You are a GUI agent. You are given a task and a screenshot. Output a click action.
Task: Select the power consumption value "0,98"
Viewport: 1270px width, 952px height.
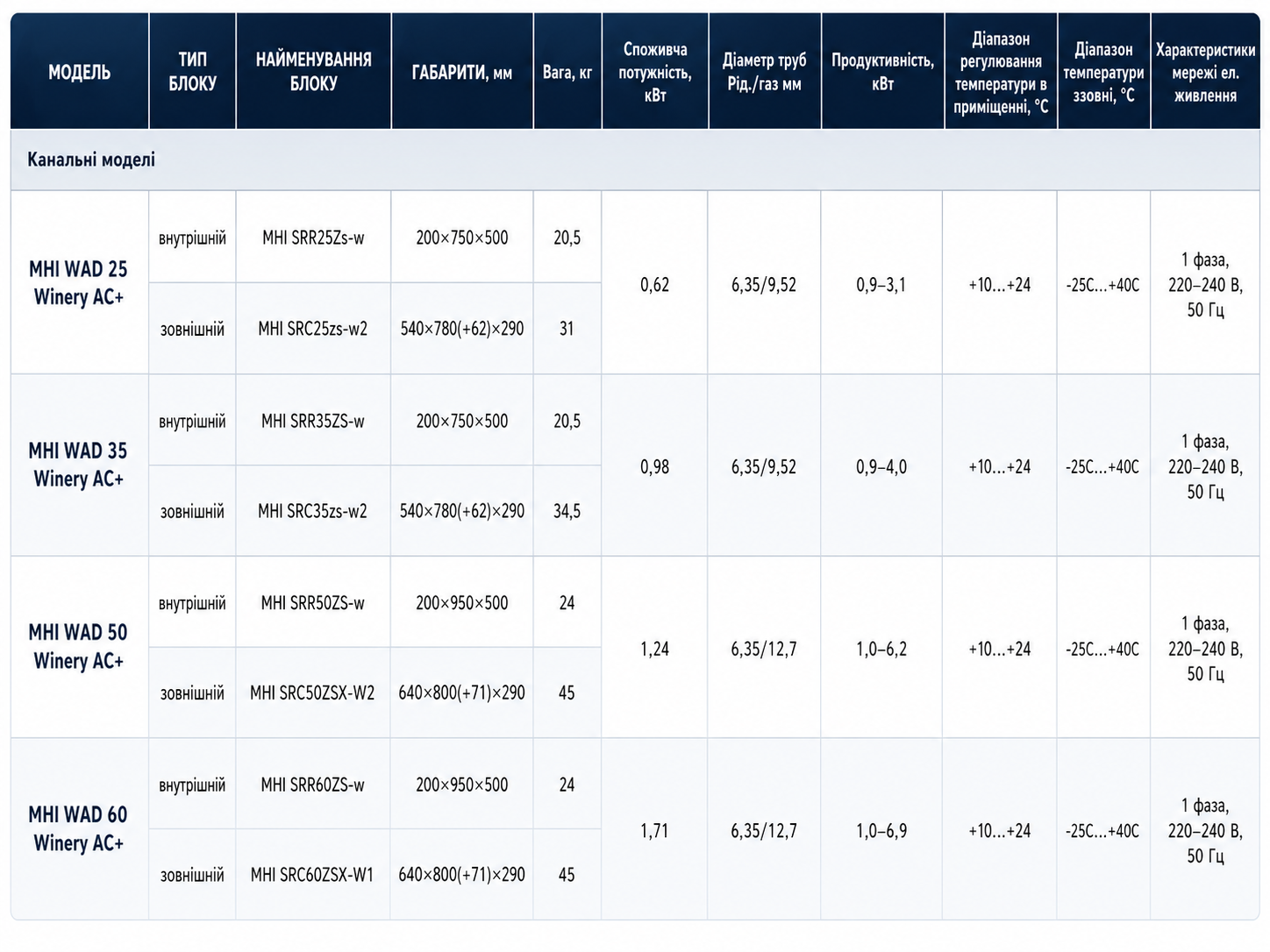point(655,466)
